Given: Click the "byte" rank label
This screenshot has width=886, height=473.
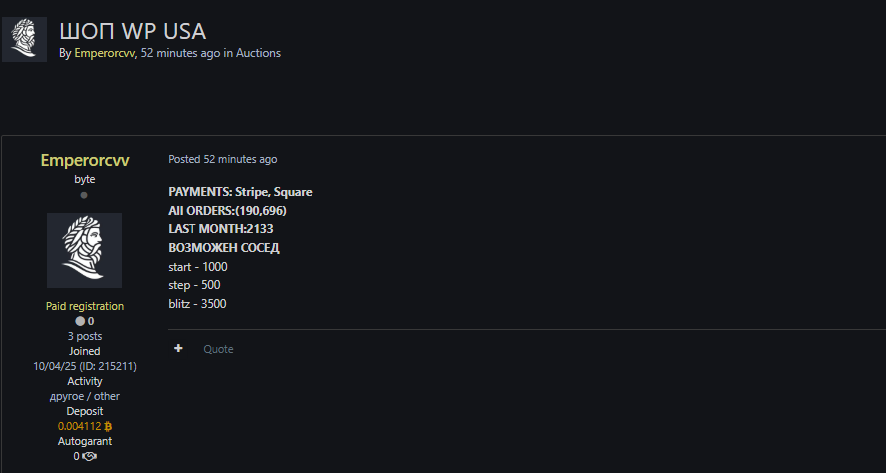Looking at the screenshot, I should tap(84, 179).
